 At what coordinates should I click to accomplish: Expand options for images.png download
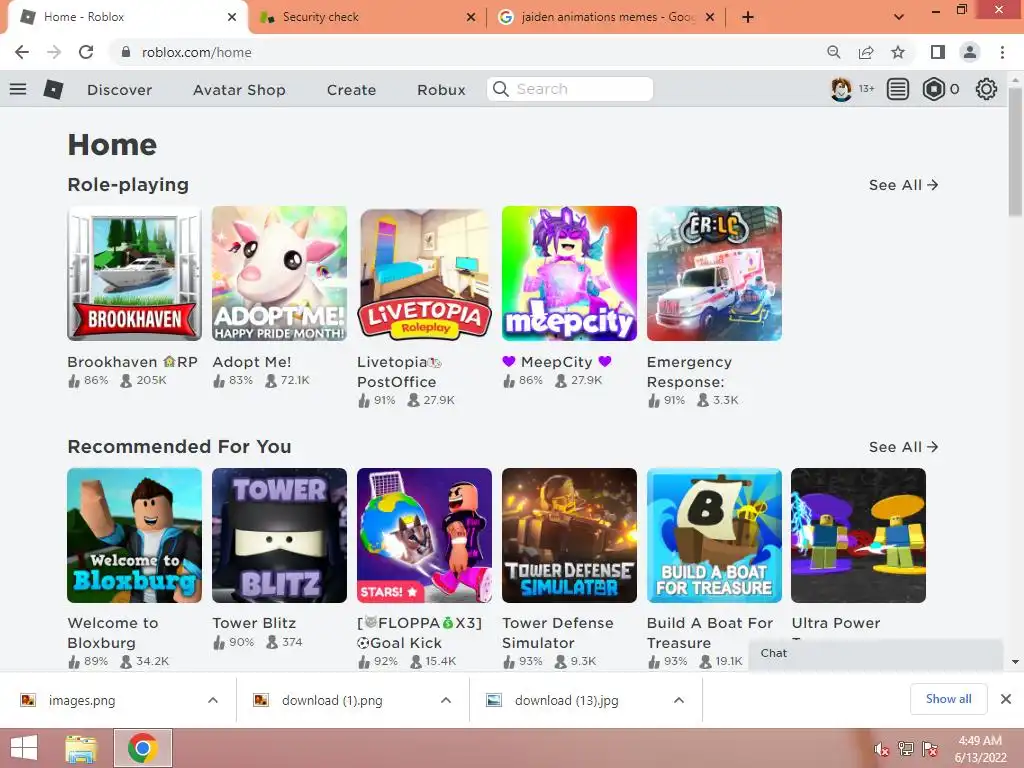(x=213, y=700)
